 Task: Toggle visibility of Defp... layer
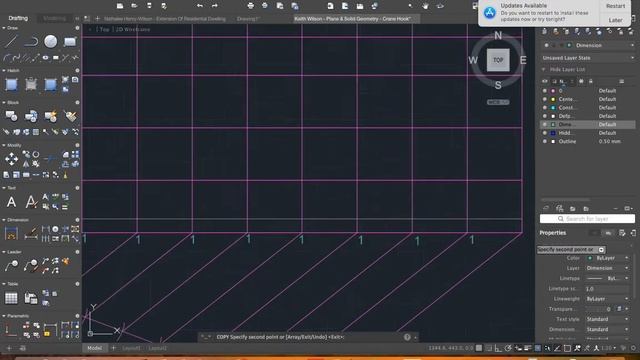click(x=544, y=116)
